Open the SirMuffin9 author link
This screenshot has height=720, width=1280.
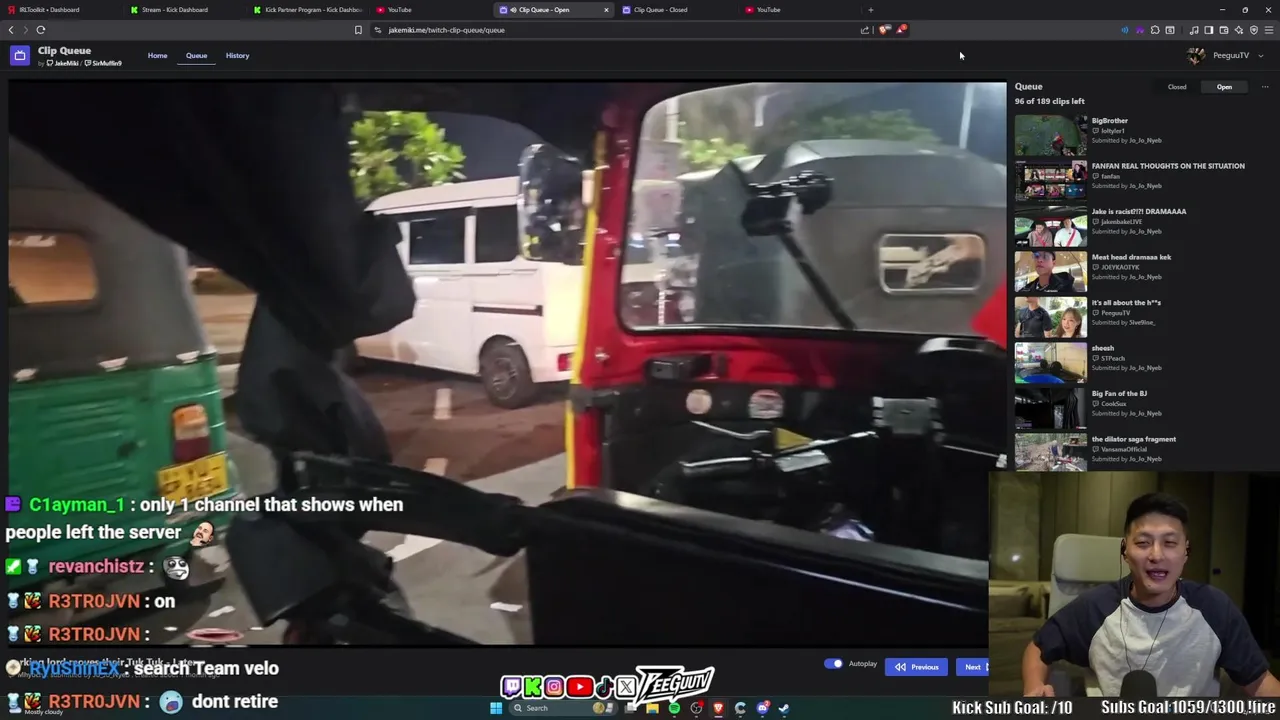[104, 64]
